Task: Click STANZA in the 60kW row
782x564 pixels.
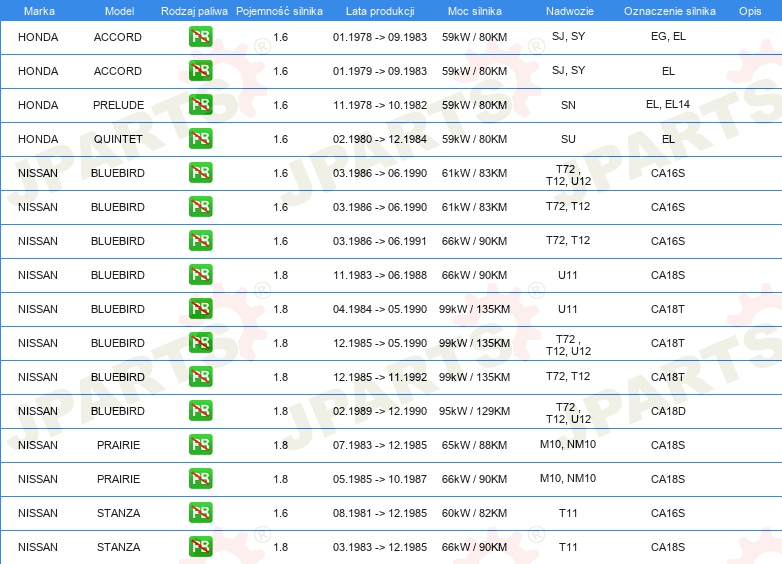Action: (x=118, y=513)
